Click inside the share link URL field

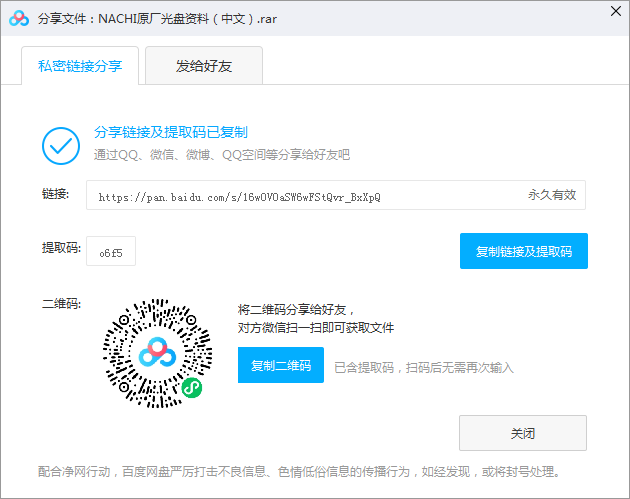point(300,196)
